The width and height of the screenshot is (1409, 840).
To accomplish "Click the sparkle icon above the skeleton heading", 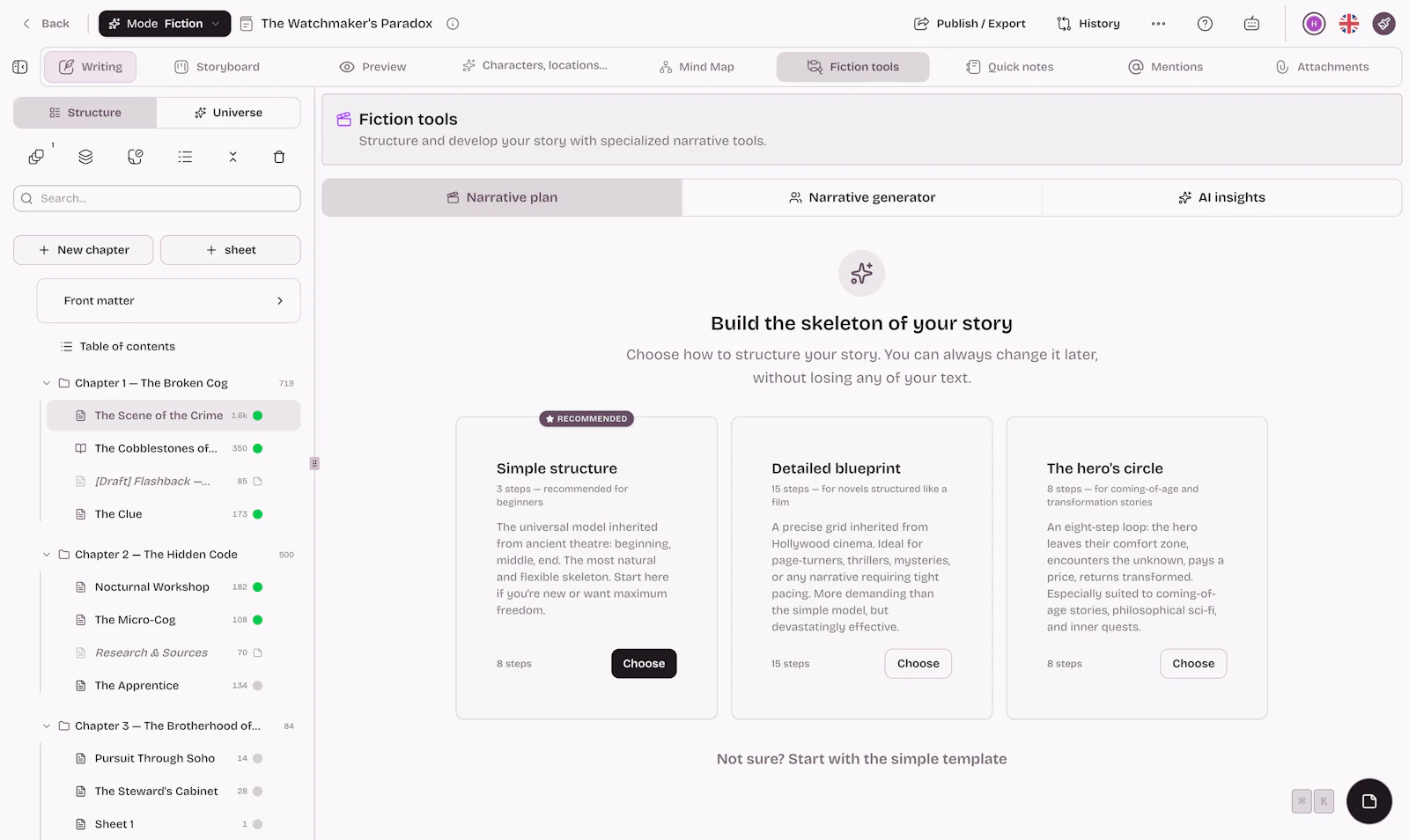I will pos(861,273).
